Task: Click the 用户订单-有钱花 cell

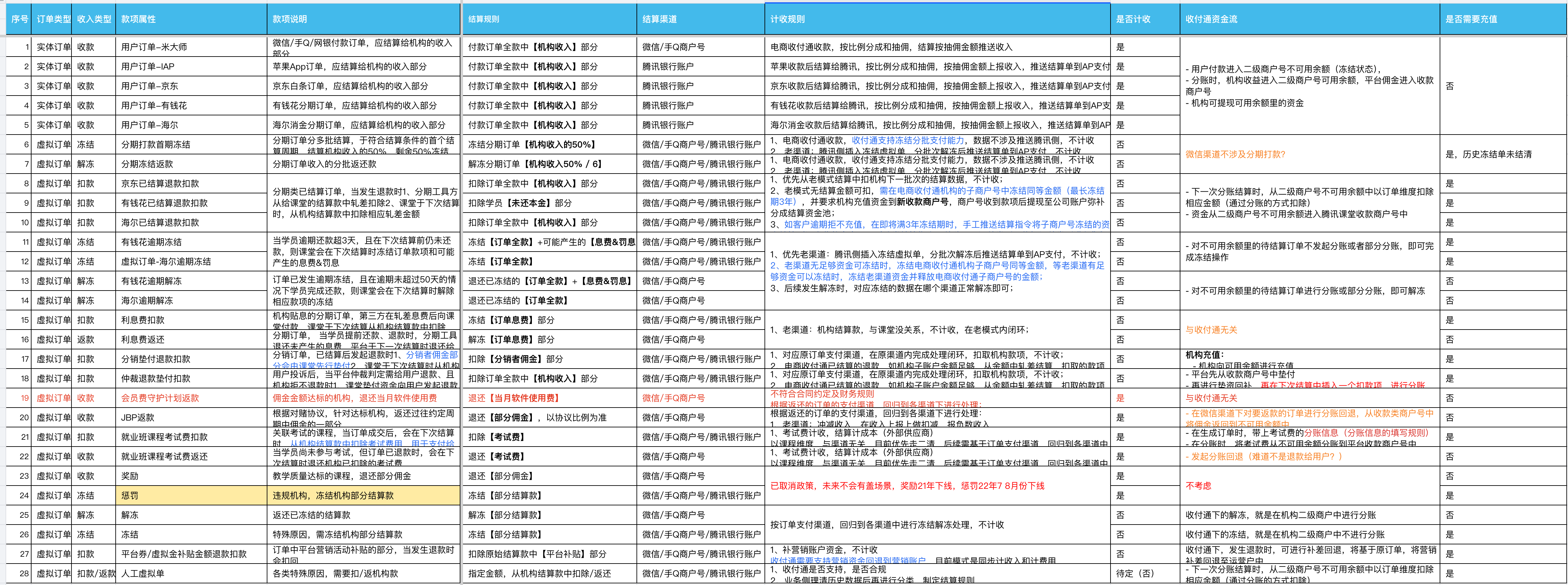Action: click(x=191, y=105)
